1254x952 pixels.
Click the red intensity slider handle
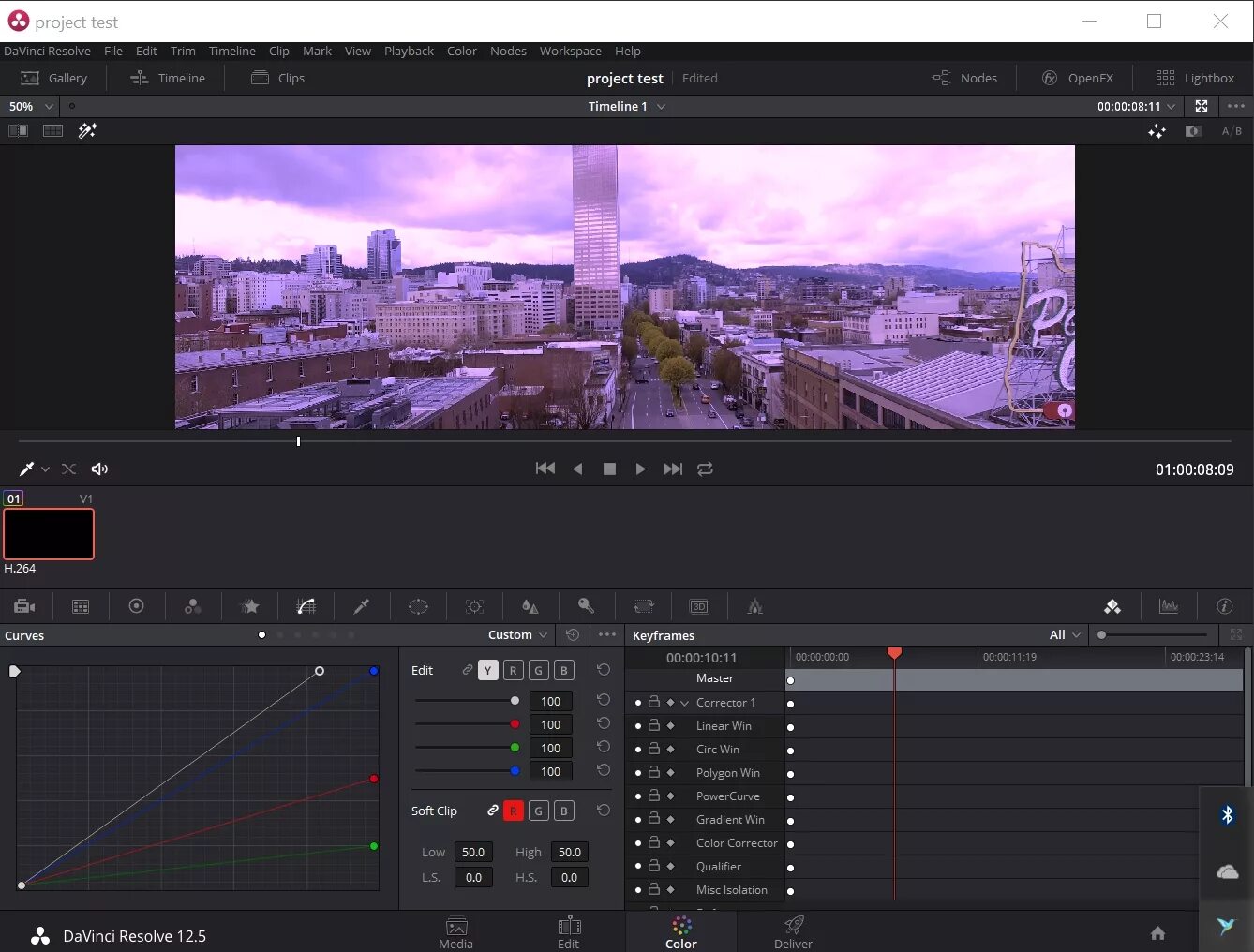click(x=515, y=724)
